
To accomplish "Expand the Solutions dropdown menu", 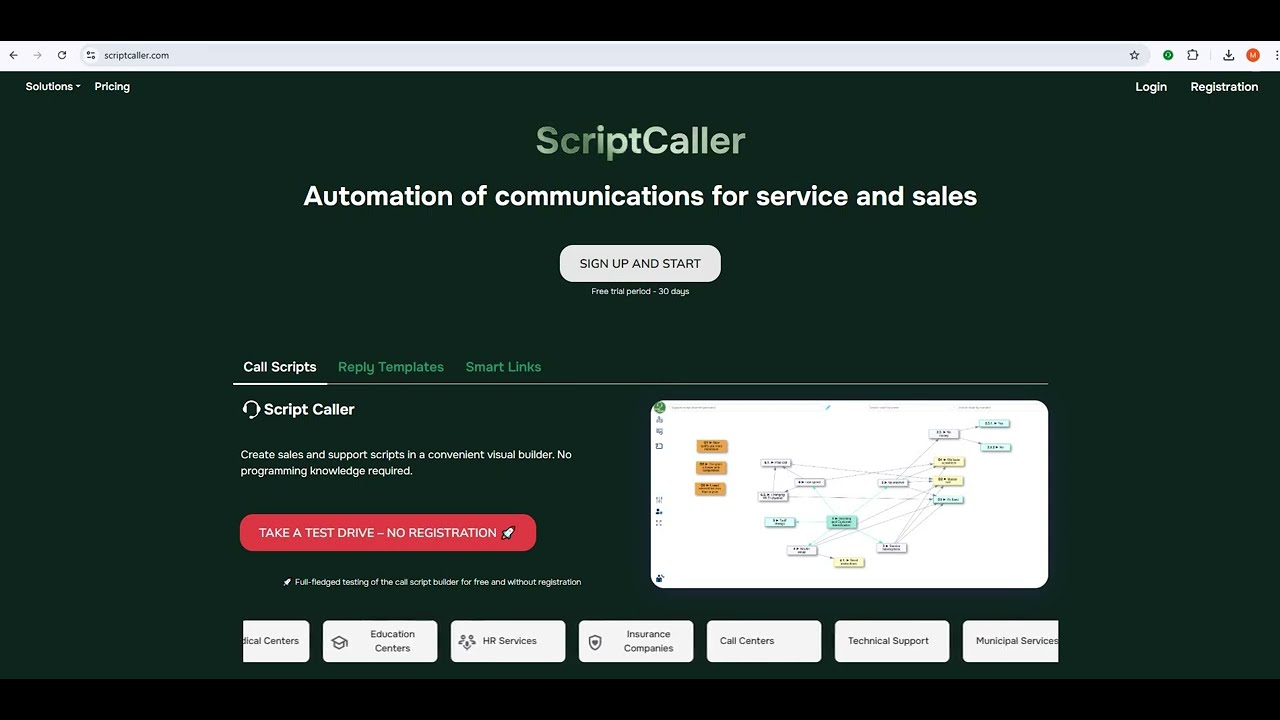I will 53,86.
